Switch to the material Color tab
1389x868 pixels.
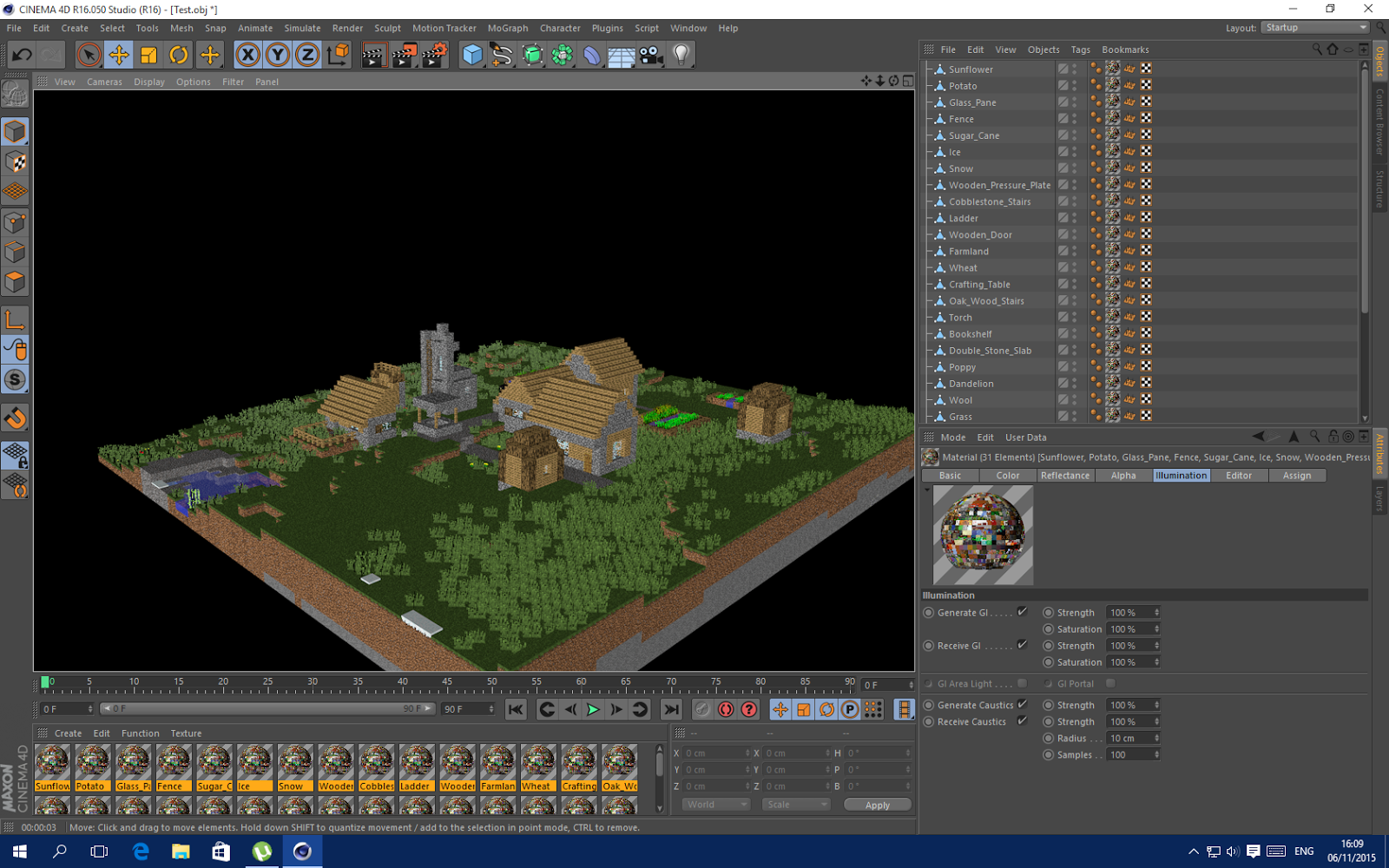(x=1008, y=476)
